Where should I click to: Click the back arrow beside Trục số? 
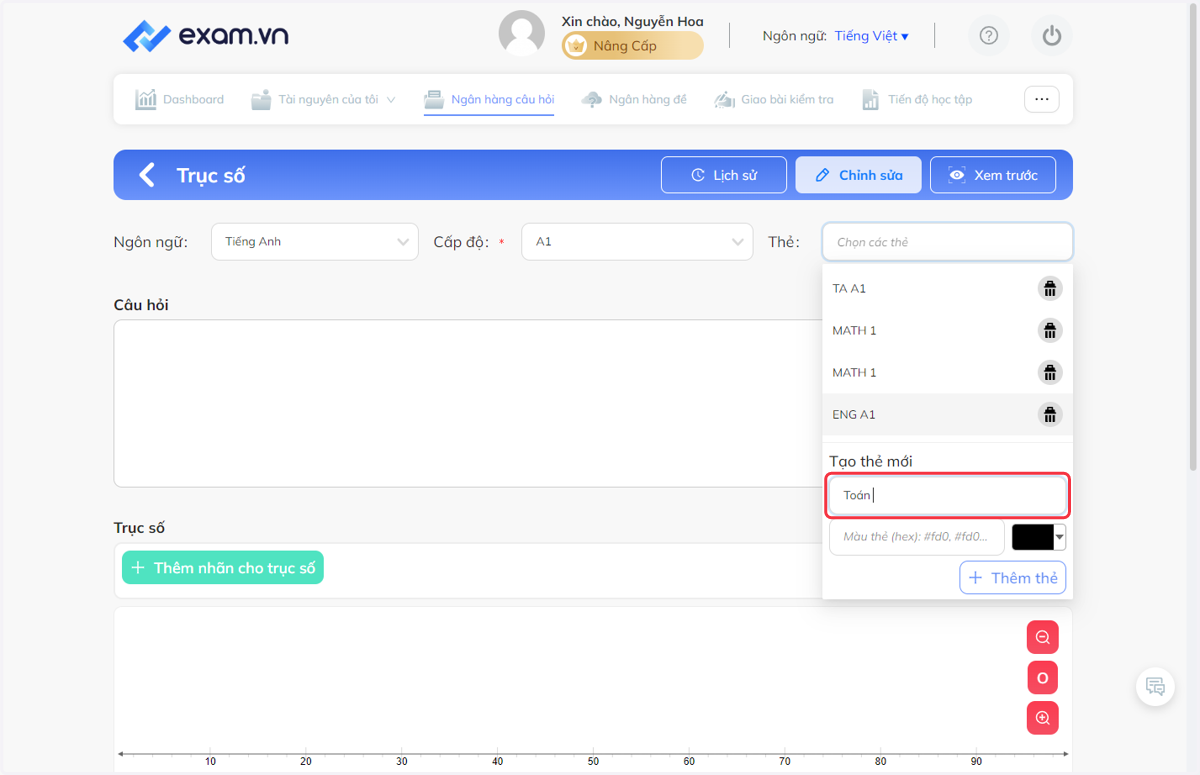tap(147, 175)
